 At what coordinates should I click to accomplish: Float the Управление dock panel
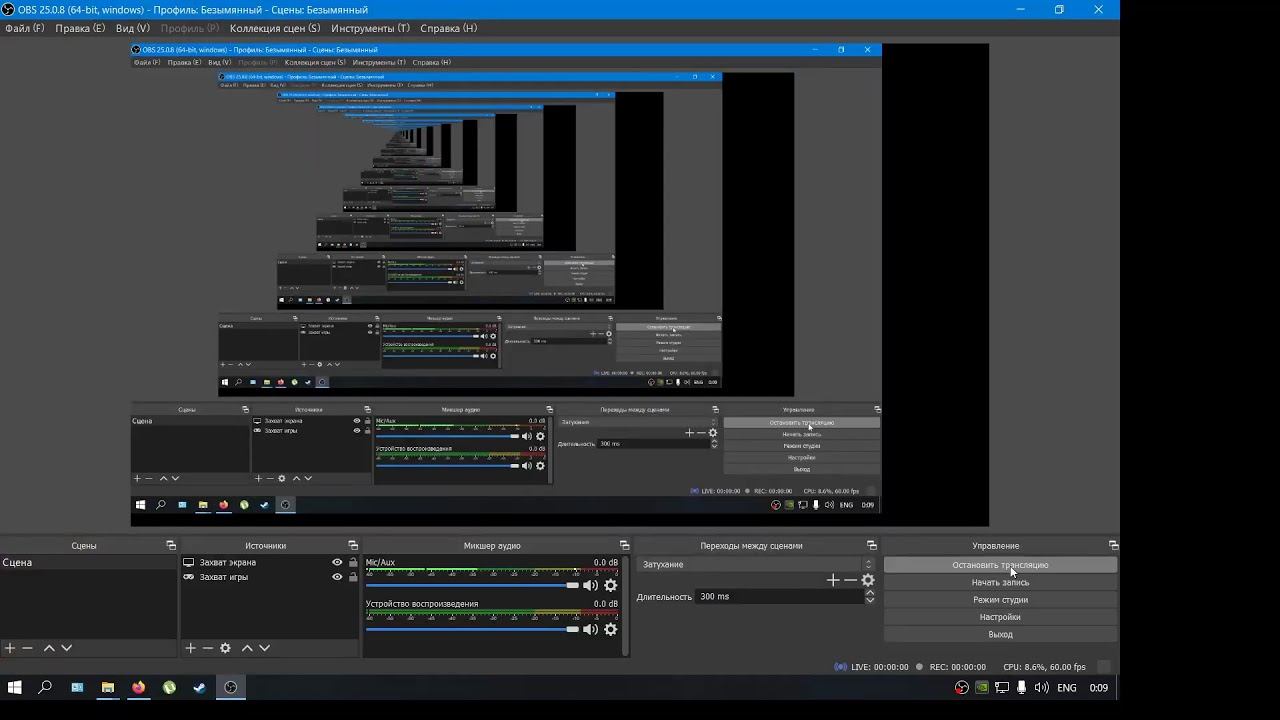[x=1113, y=545]
